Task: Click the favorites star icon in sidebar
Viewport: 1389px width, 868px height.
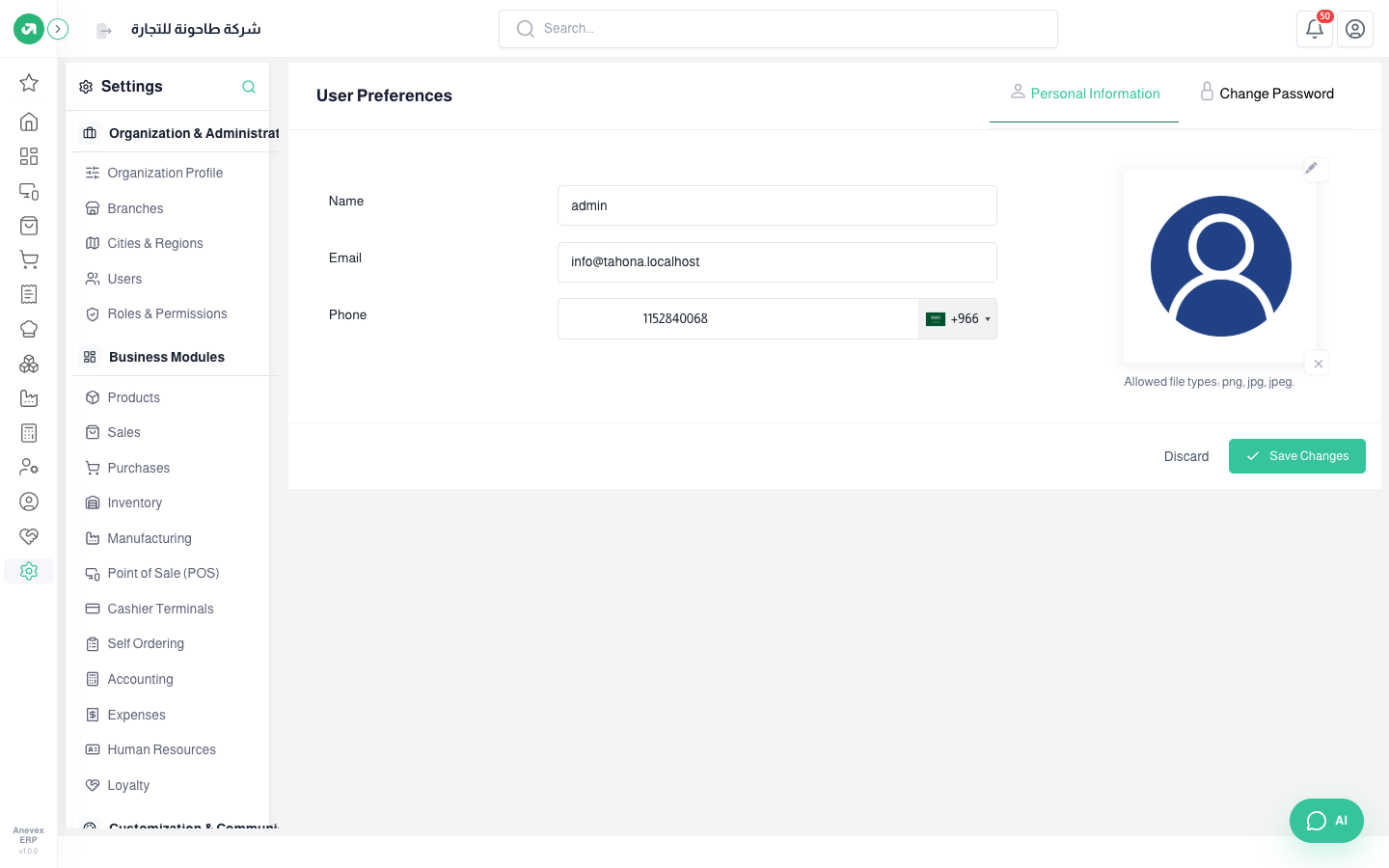Action: click(x=29, y=83)
